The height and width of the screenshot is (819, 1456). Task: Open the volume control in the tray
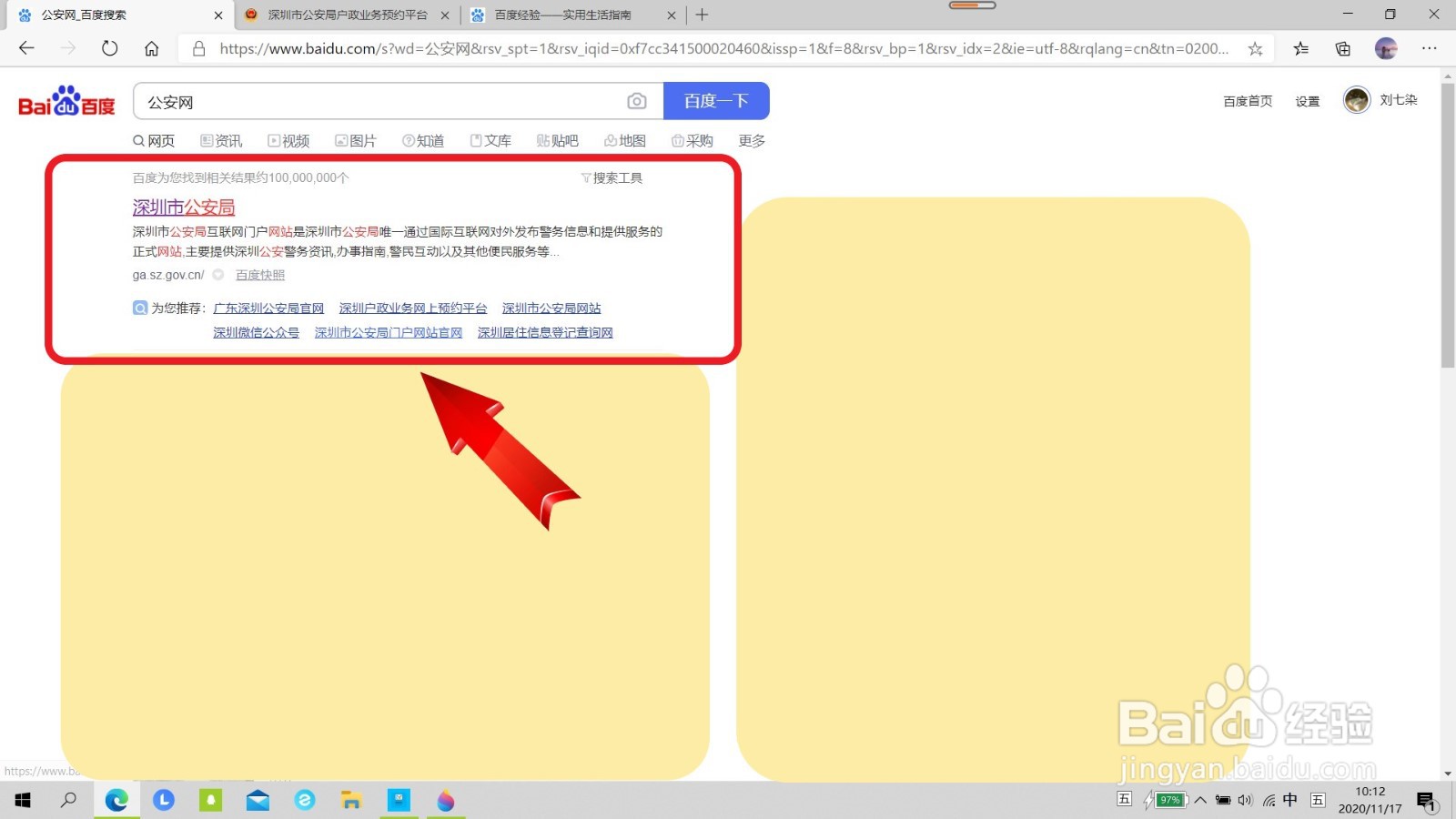(x=1245, y=801)
